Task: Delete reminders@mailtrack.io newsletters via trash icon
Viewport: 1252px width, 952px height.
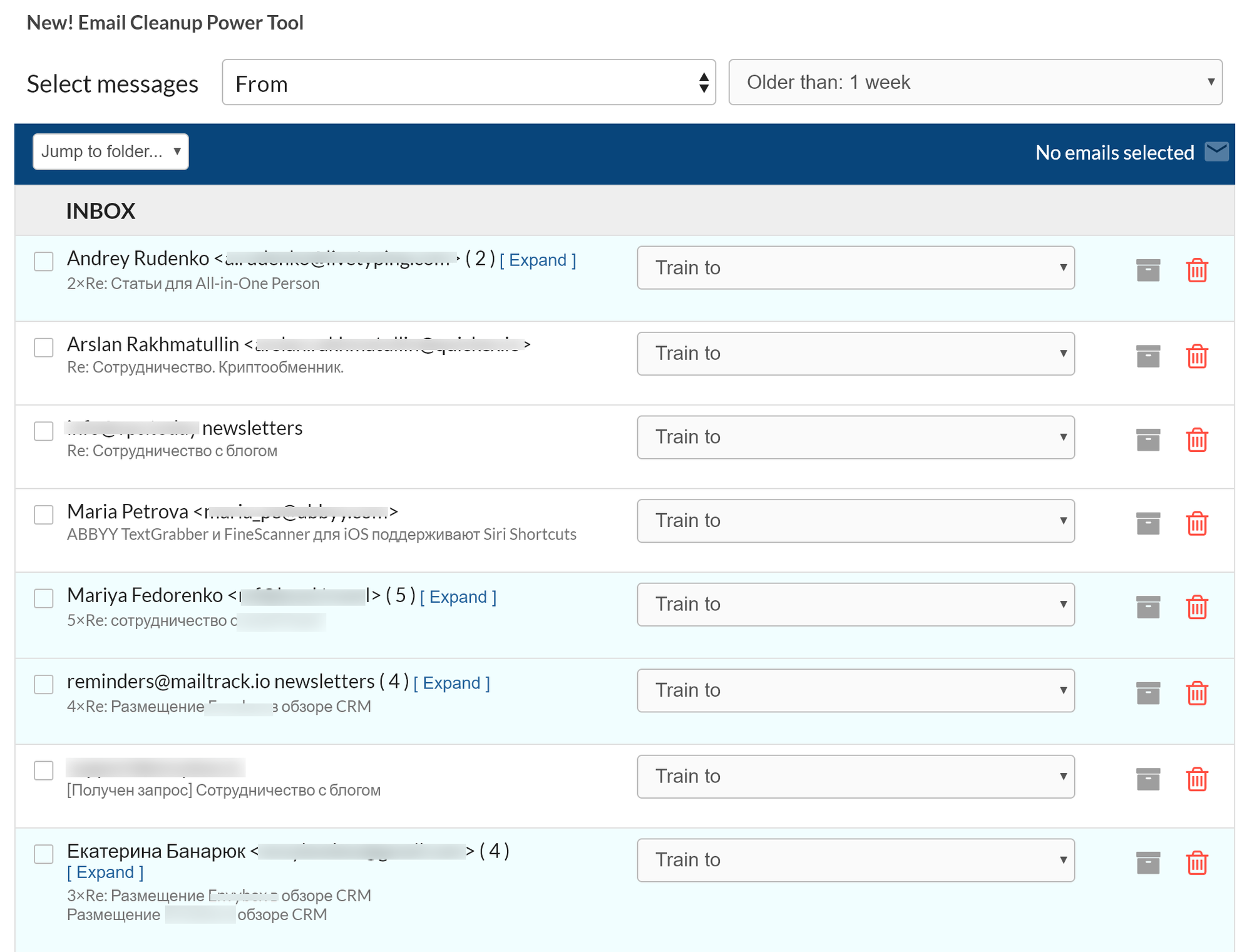Action: click(1196, 693)
